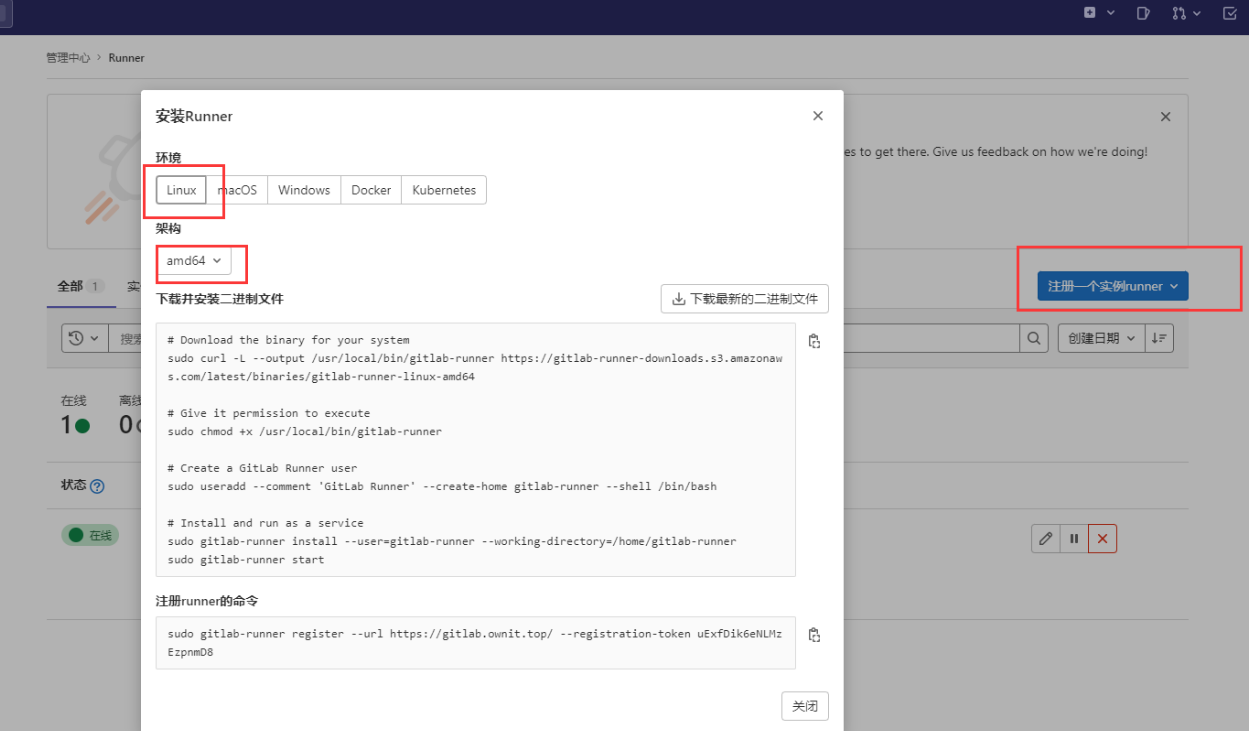Copy the runner register command
This screenshot has height=731, width=1249.
pyautogui.click(x=814, y=635)
